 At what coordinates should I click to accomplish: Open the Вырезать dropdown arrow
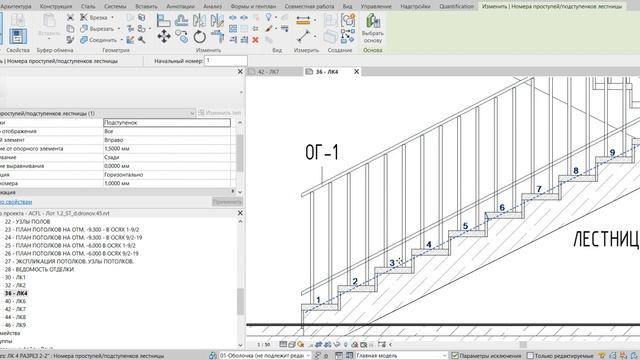[x=119, y=29]
